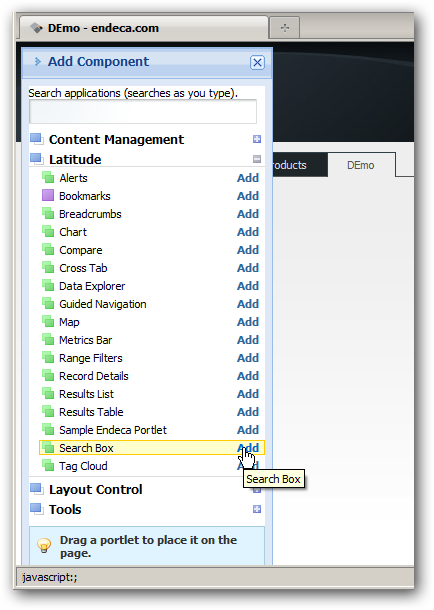Screen dimensions: 434x610
Task: Select the Layout Control category
Action: point(95,489)
